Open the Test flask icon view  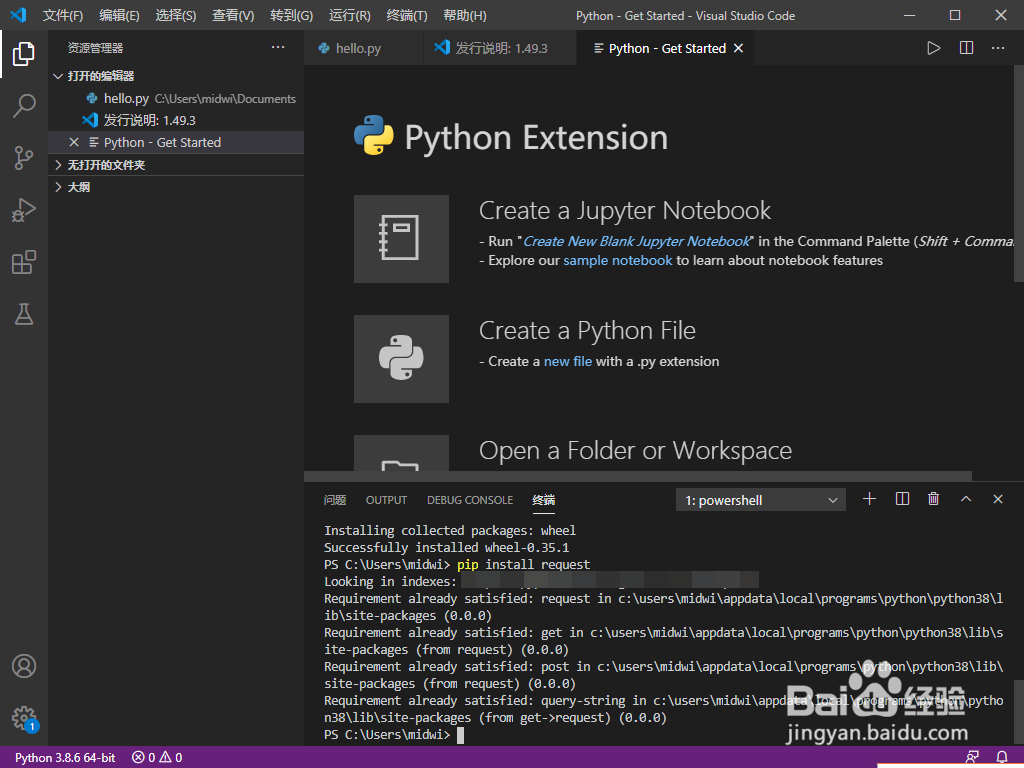[24, 314]
